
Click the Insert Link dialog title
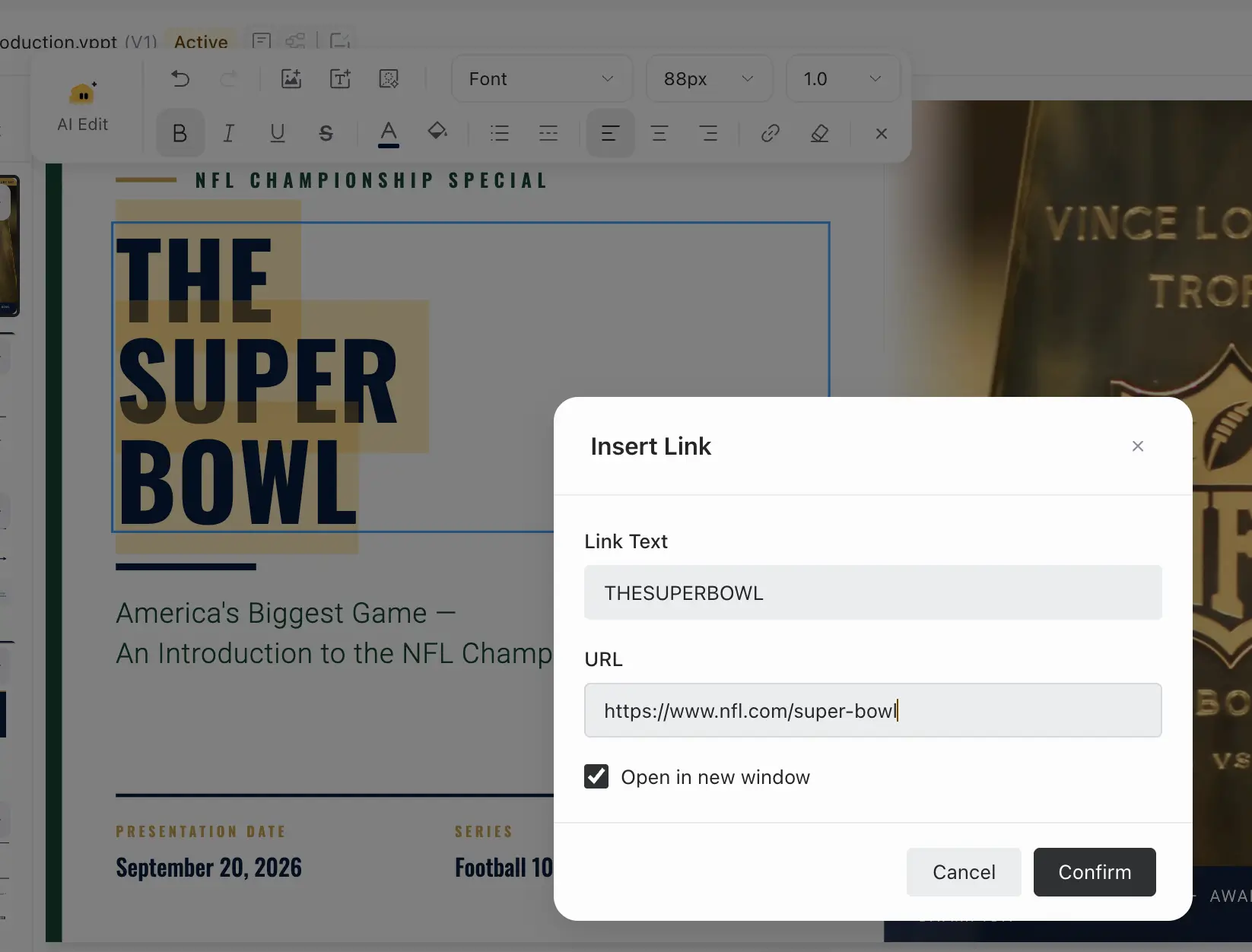pyautogui.click(x=651, y=446)
